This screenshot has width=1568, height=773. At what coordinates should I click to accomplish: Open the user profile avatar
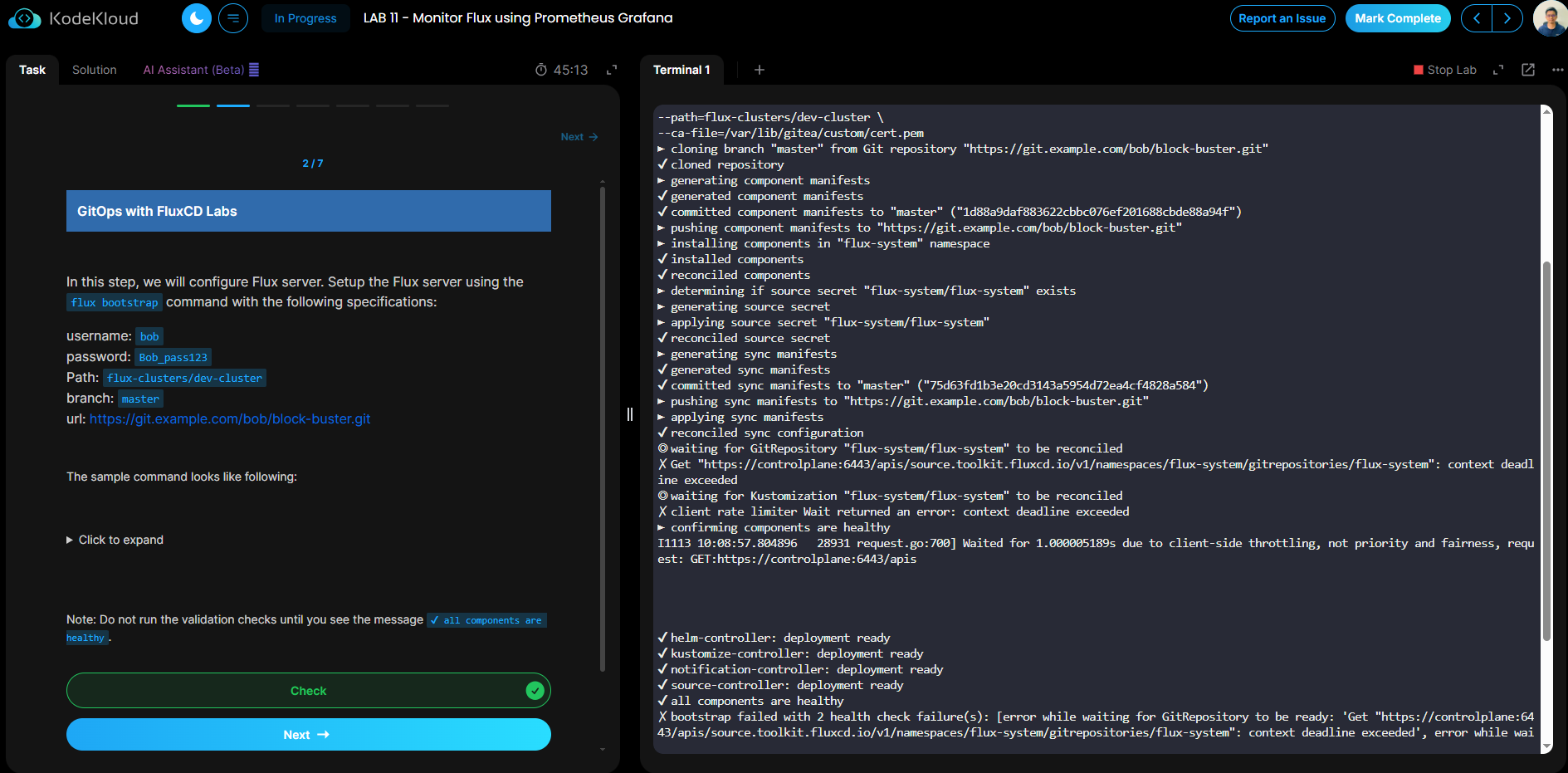click(1550, 18)
